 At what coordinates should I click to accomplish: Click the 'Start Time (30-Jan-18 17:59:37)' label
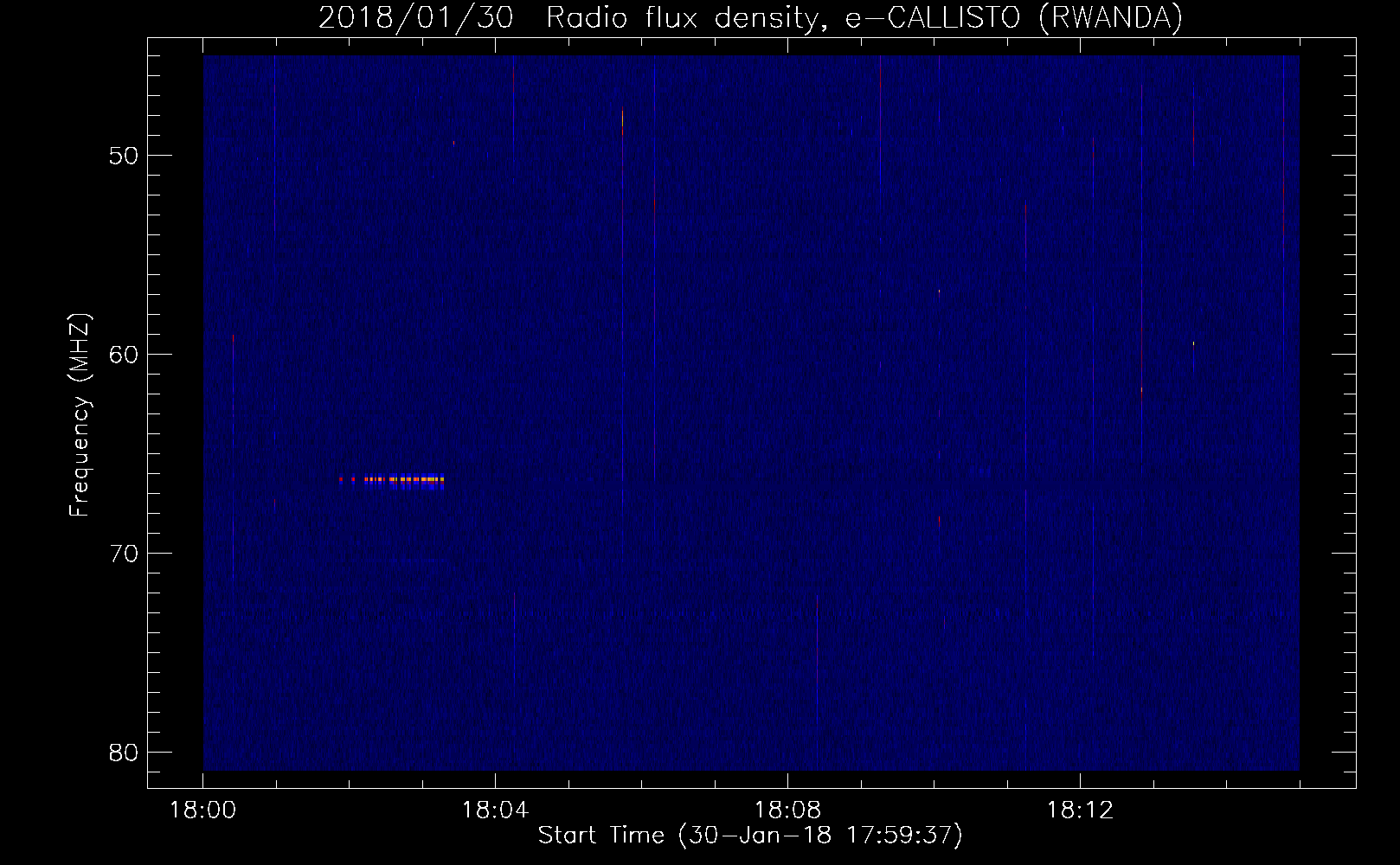[x=749, y=836]
